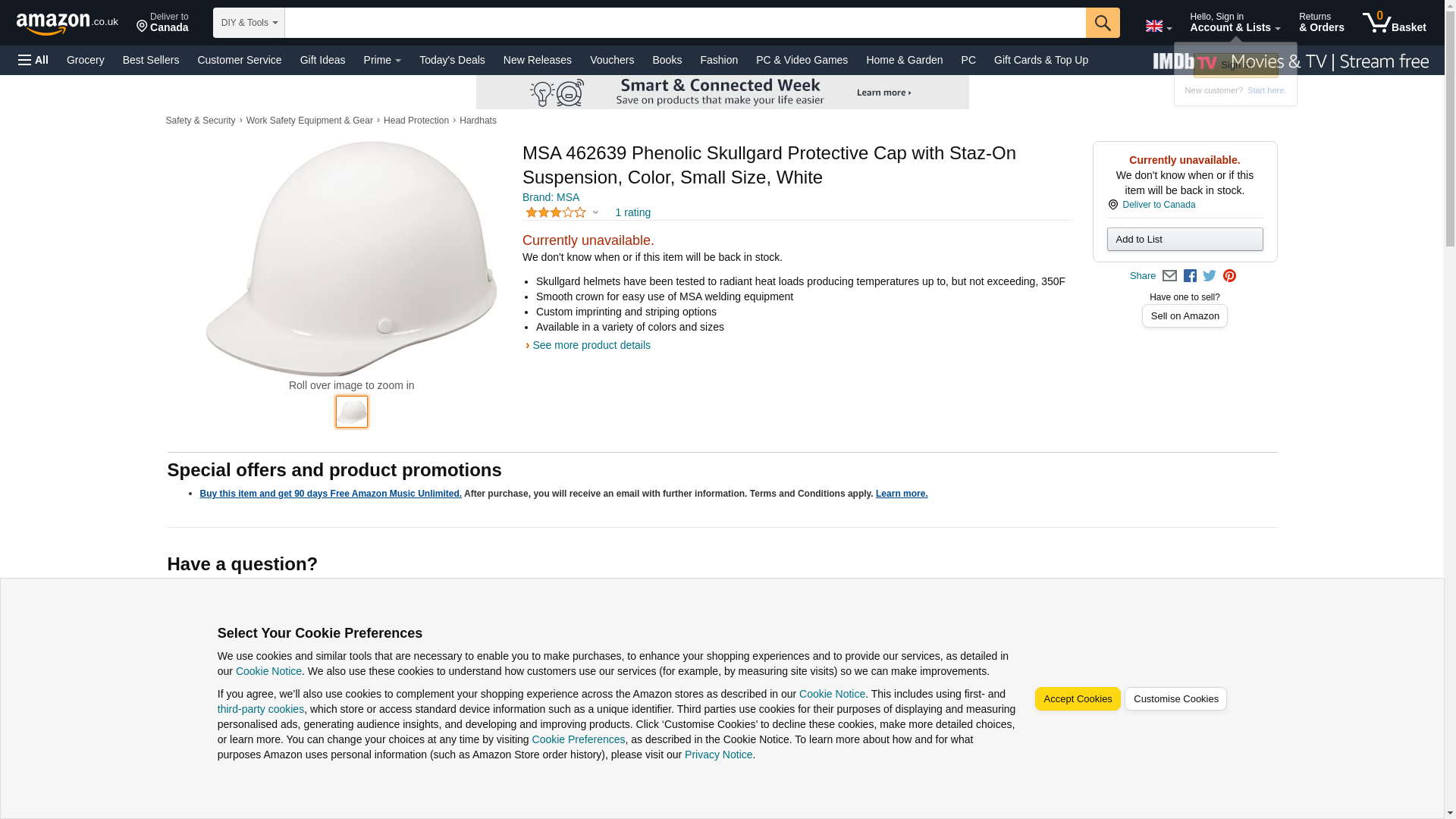Viewport: 1456px width, 819px height.
Task: Share product on Pinterest
Action: click(1229, 276)
